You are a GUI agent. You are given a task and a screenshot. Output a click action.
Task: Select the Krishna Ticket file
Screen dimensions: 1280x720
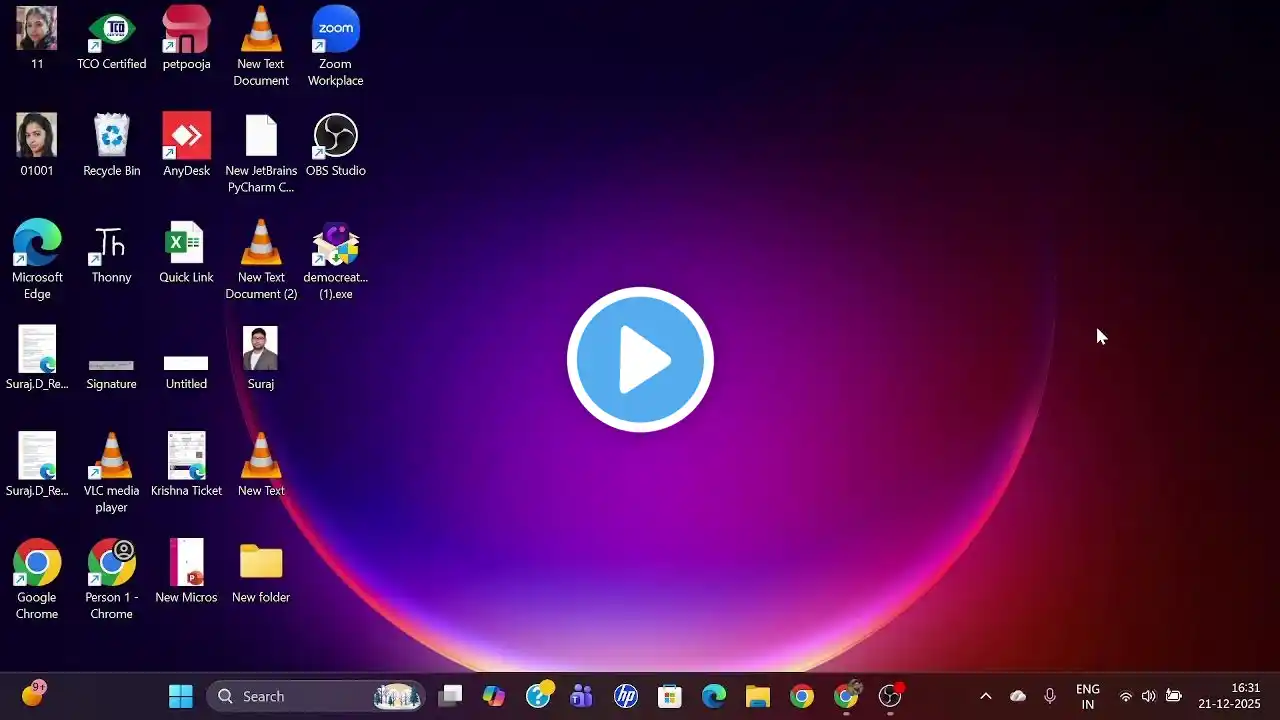pyautogui.click(x=186, y=465)
